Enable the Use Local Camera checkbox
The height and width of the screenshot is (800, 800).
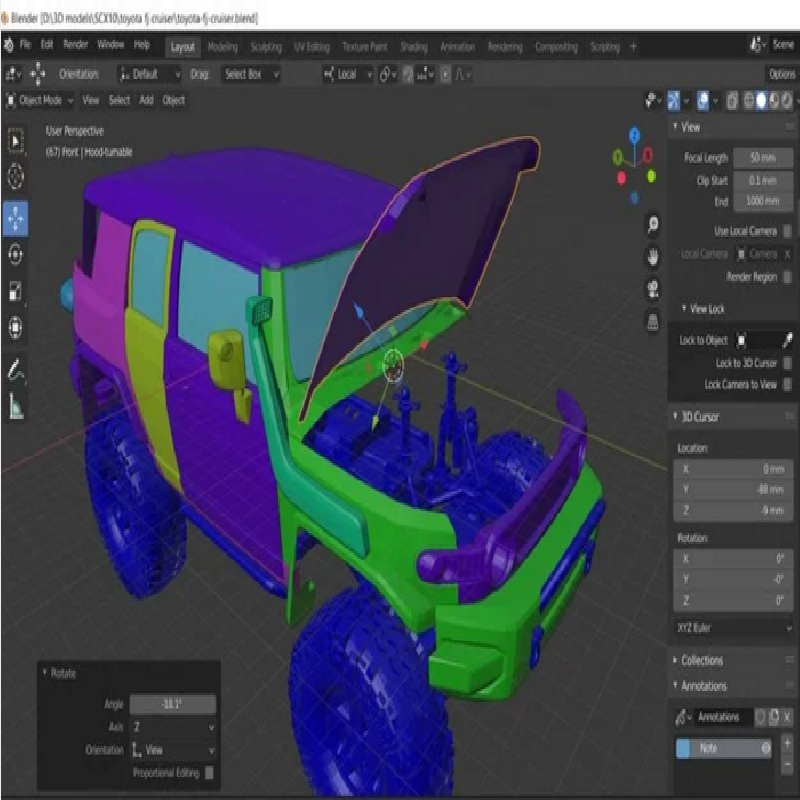(787, 231)
